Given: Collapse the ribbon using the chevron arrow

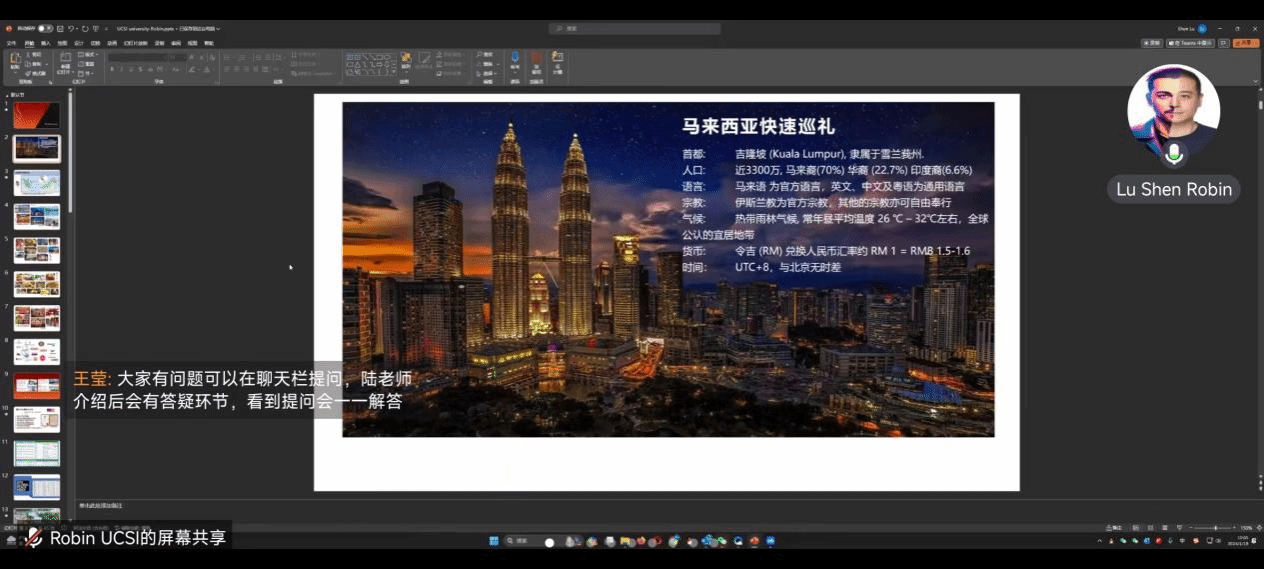Looking at the screenshot, I should point(1256,82).
